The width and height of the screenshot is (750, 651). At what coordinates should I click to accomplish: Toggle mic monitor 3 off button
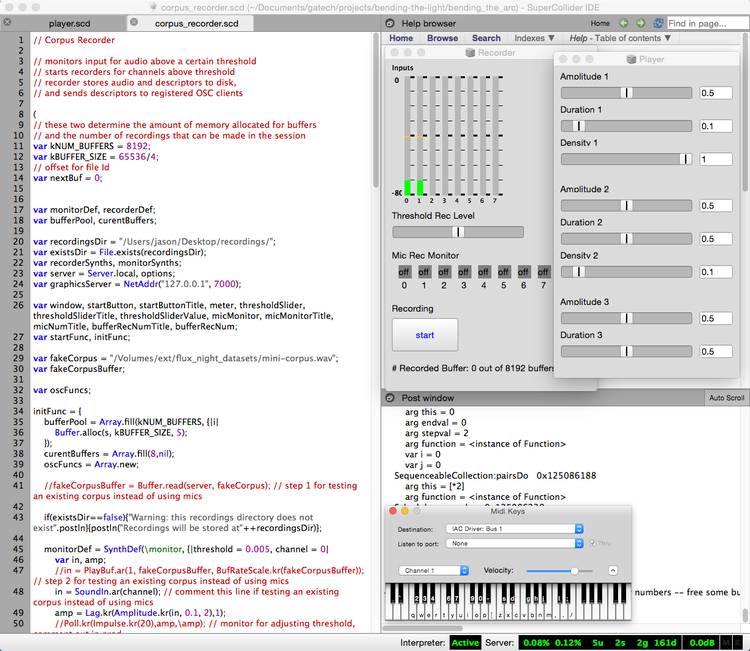464,271
